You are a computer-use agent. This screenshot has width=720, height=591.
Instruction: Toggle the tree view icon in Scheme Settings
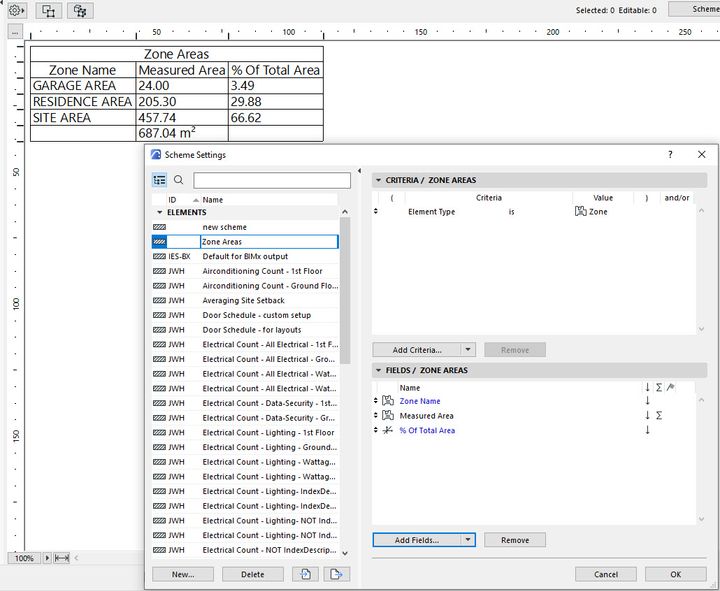click(160, 180)
